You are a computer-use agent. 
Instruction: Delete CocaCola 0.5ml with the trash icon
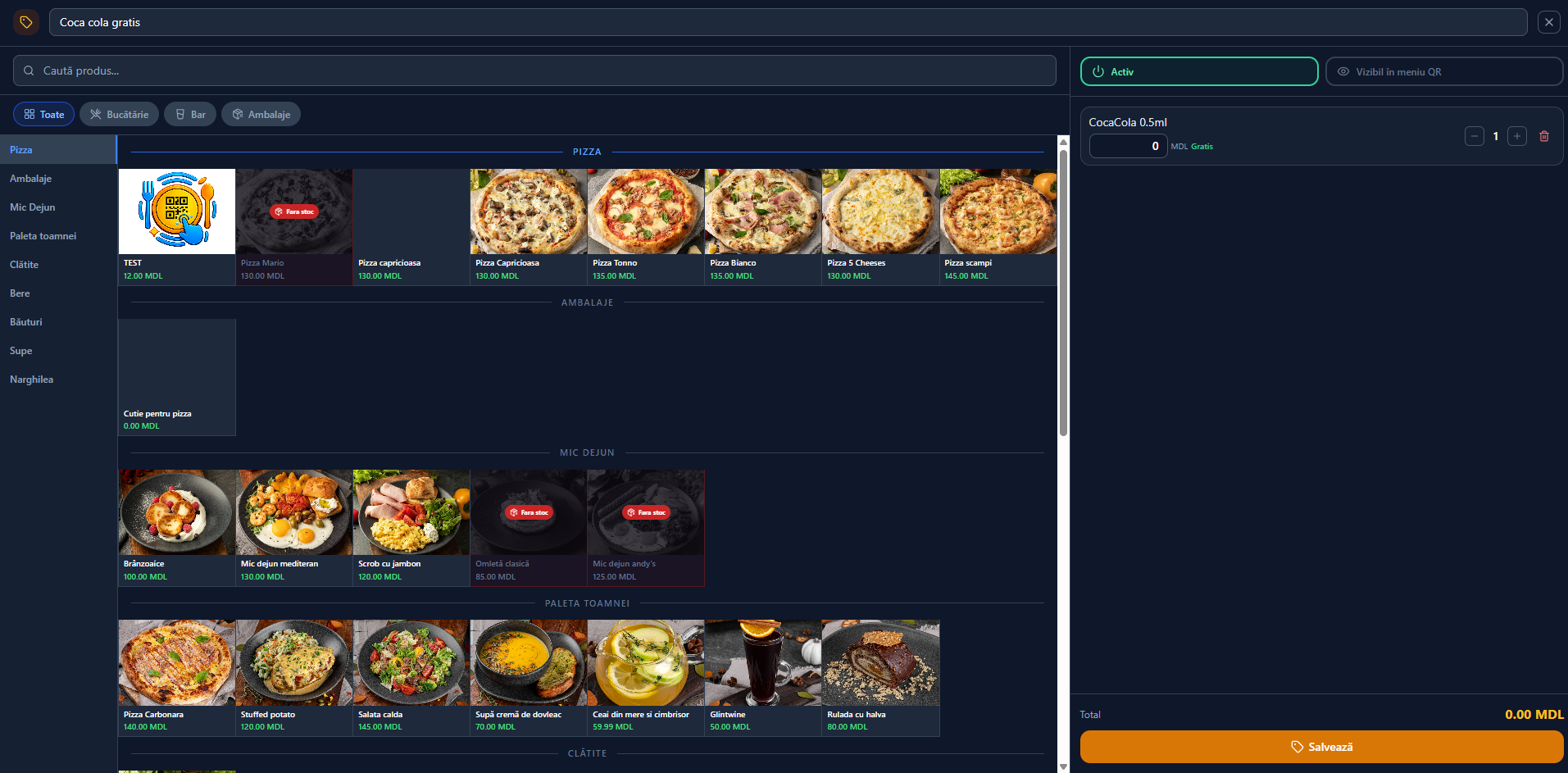click(1544, 136)
